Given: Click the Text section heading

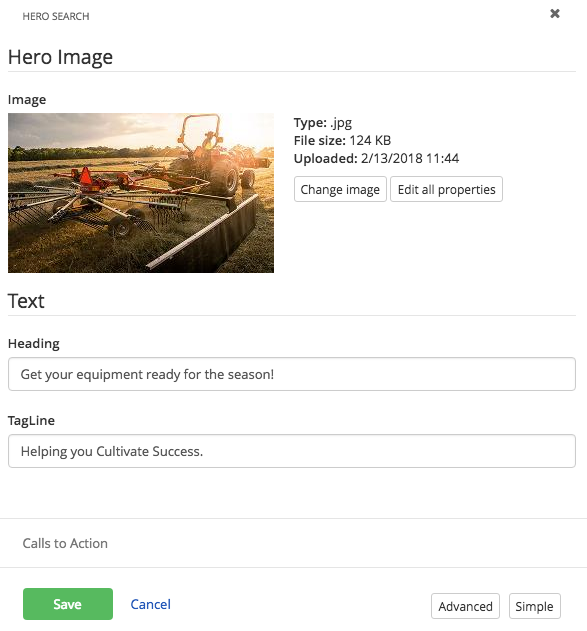Looking at the screenshot, I should click(26, 301).
